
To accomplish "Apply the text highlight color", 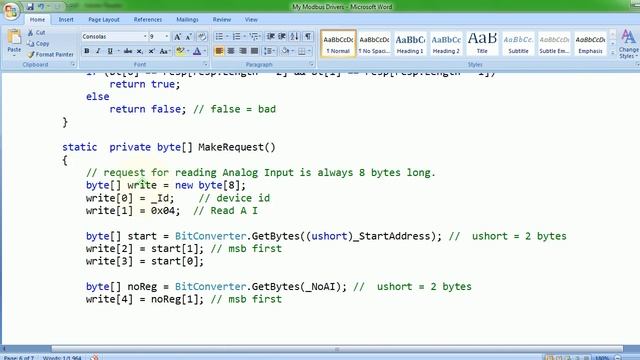I will pyautogui.click(x=180, y=51).
